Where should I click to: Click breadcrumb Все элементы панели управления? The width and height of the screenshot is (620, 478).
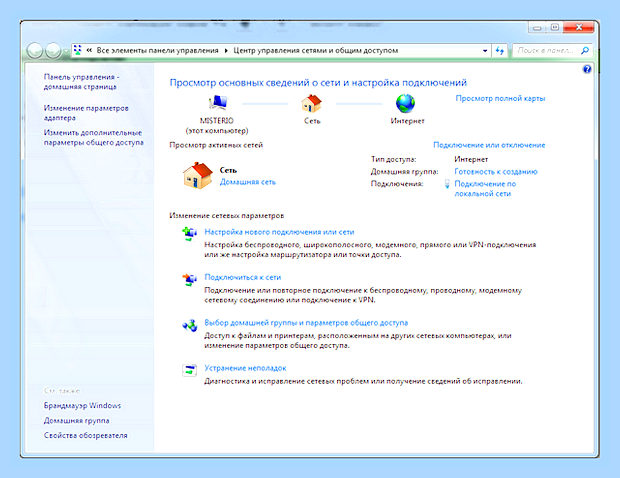coord(157,51)
